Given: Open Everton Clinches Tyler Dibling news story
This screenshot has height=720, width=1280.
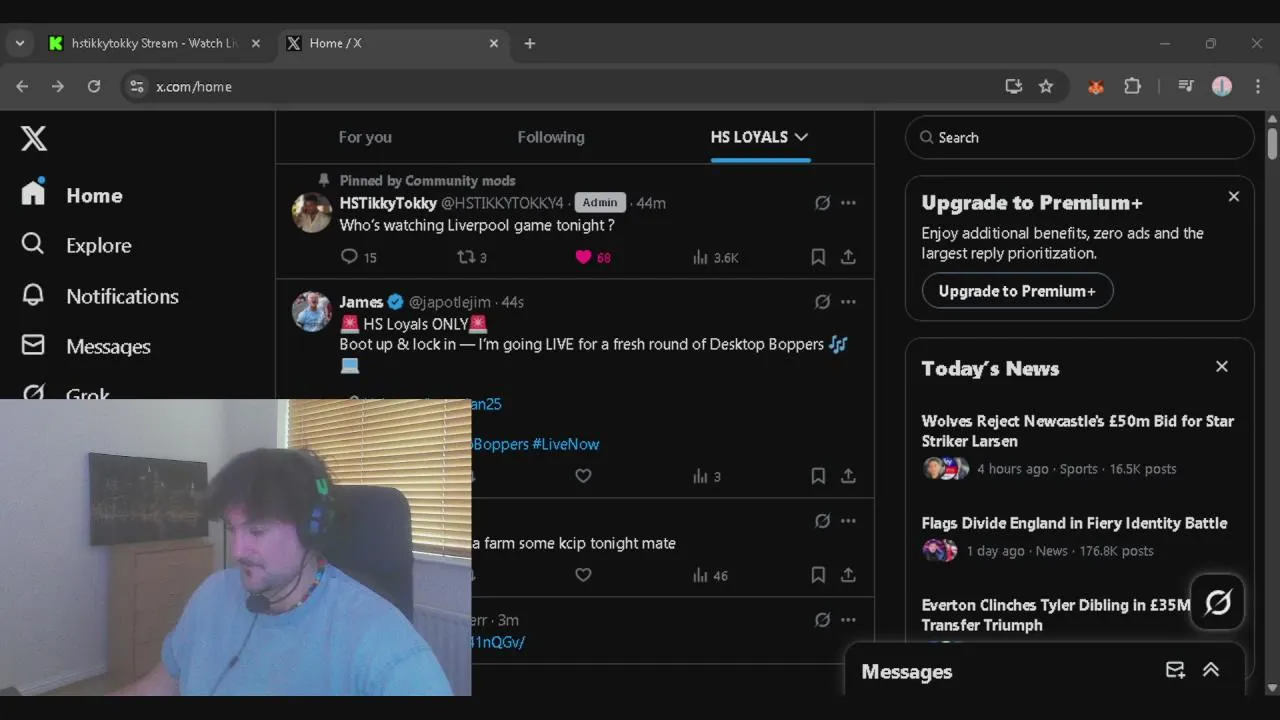Looking at the screenshot, I should click(x=1056, y=615).
